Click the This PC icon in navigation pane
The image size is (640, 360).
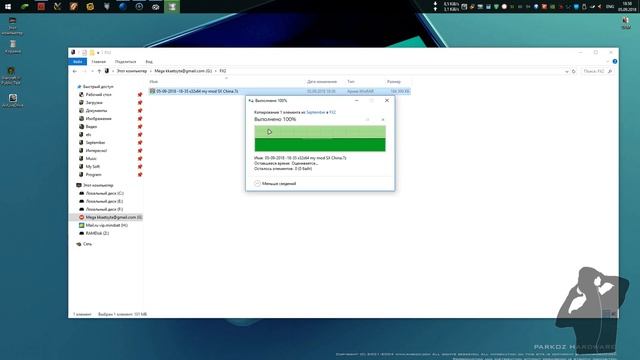(79, 185)
